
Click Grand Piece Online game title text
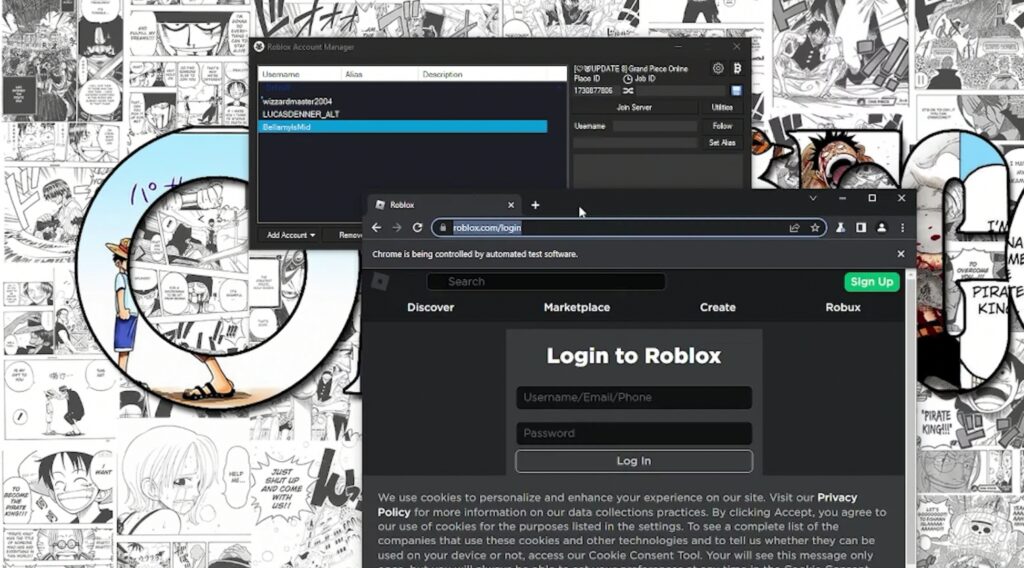pyautogui.click(x=658, y=69)
